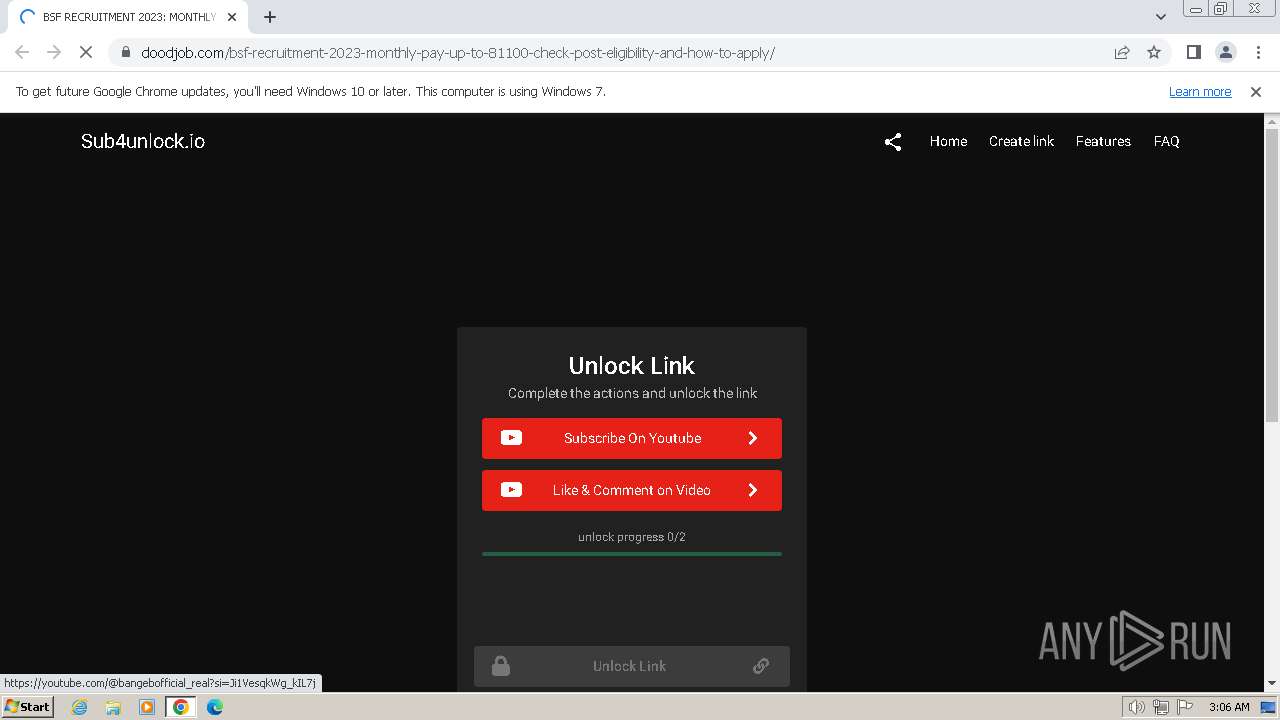This screenshot has height=720, width=1280.
Task: Bookmark this tab with star icon
Action: point(1154,52)
